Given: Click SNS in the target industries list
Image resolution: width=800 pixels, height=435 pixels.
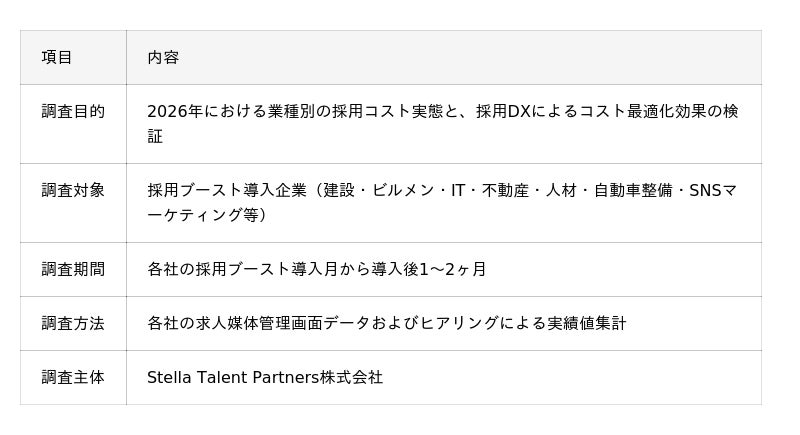Looking at the screenshot, I should pyautogui.click(x=705, y=190).
